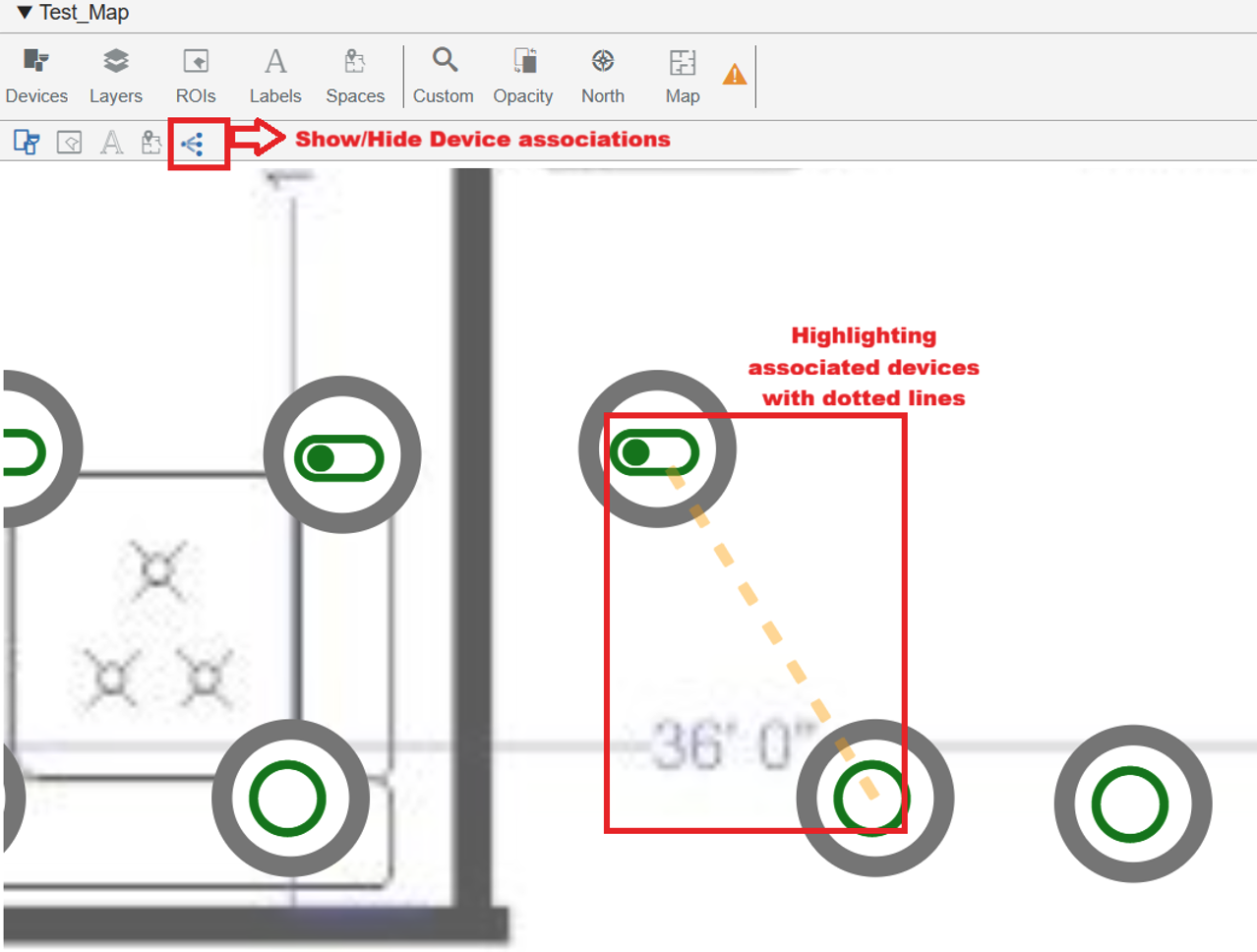Click the North compass icon
The height and width of the screenshot is (952, 1257).
[x=603, y=75]
